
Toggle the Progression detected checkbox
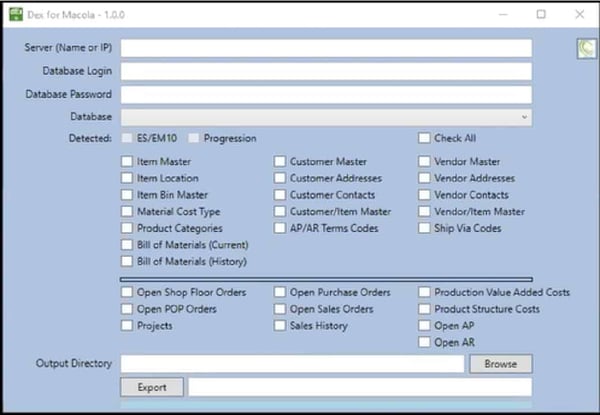194,138
